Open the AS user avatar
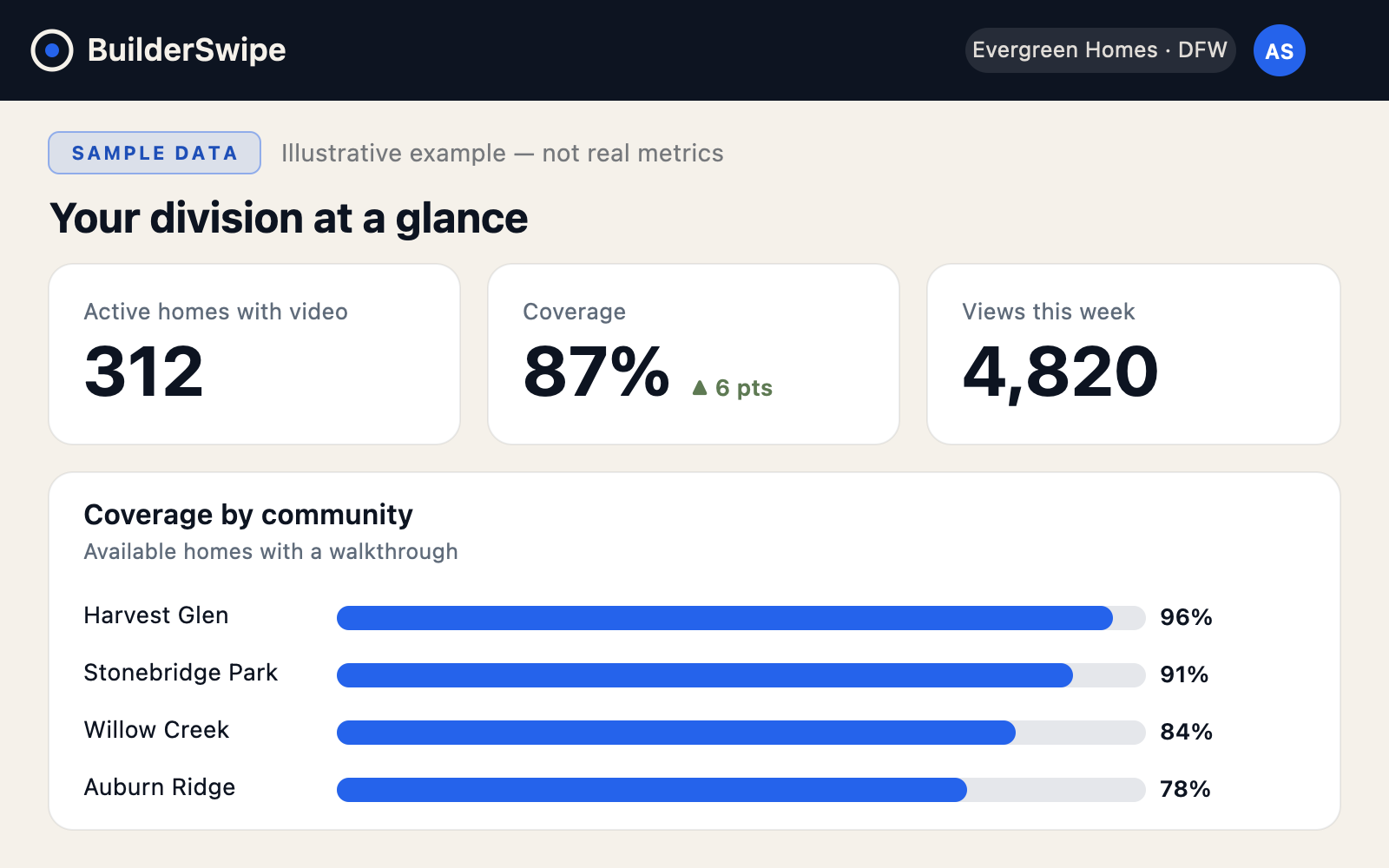 (x=1279, y=50)
